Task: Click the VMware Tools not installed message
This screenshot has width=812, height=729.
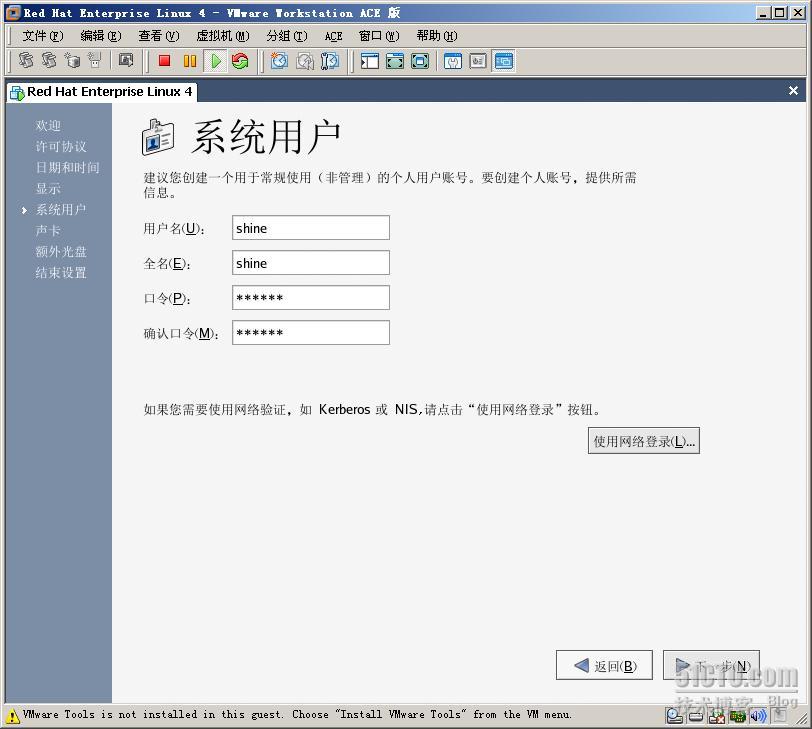Action: 297,715
